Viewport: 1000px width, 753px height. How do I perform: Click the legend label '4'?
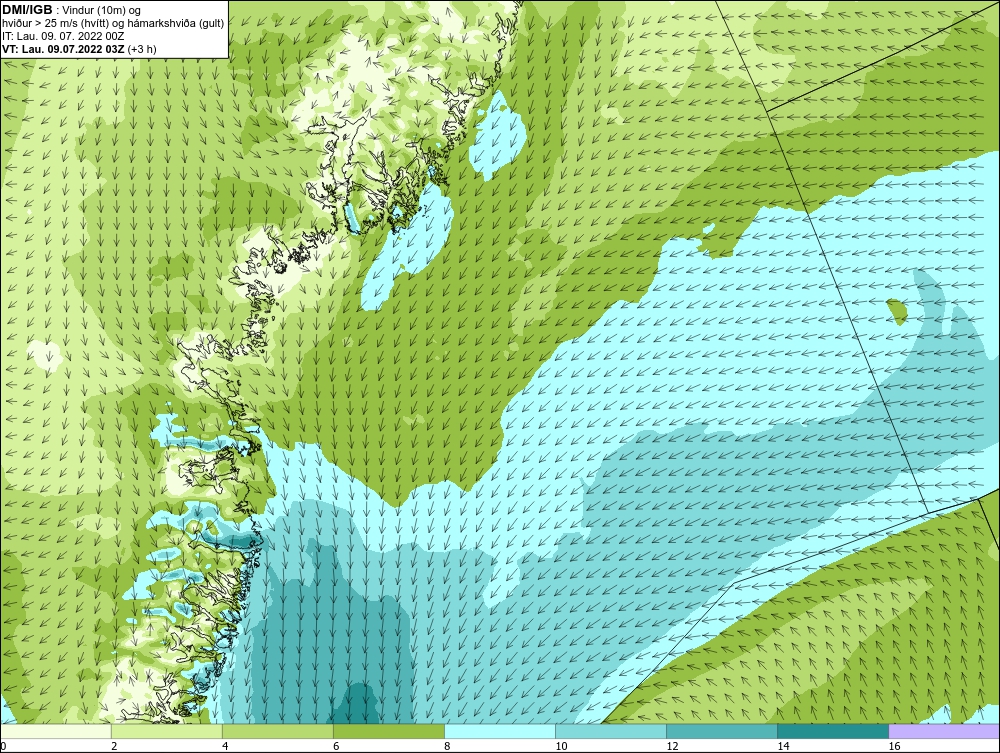pyautogui.click(x=225, y=746)
